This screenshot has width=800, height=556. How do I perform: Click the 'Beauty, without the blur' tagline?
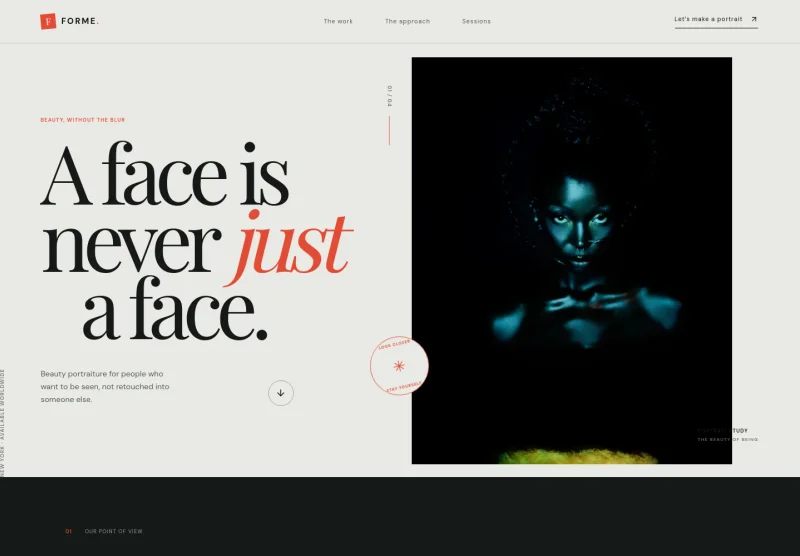point(83,120)
